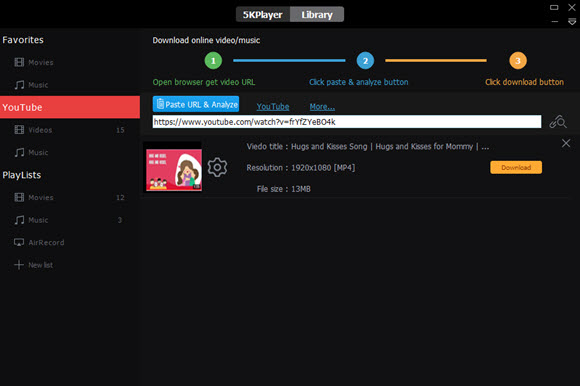Screen dimensions: 580x386
Task: Click the Favorites heading
Action: click(23, 40)
